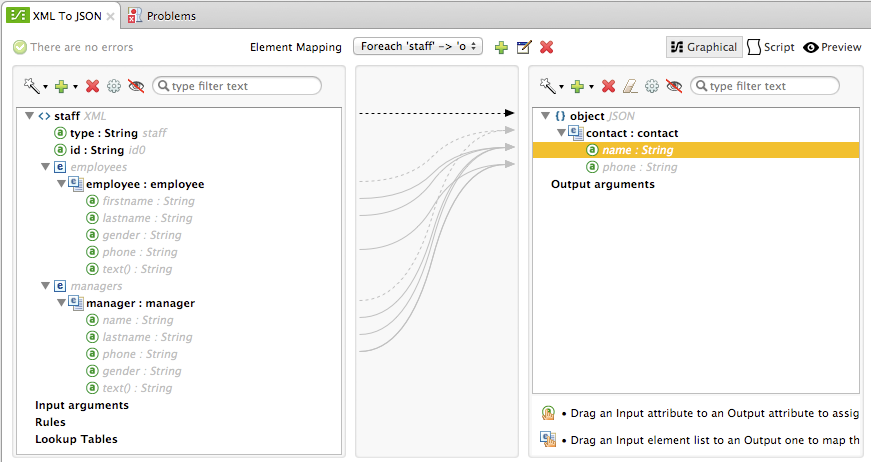871x462 pixels.
Task: Toggle the eye visibility icon in input panel
Action: (x=136, y=87)
